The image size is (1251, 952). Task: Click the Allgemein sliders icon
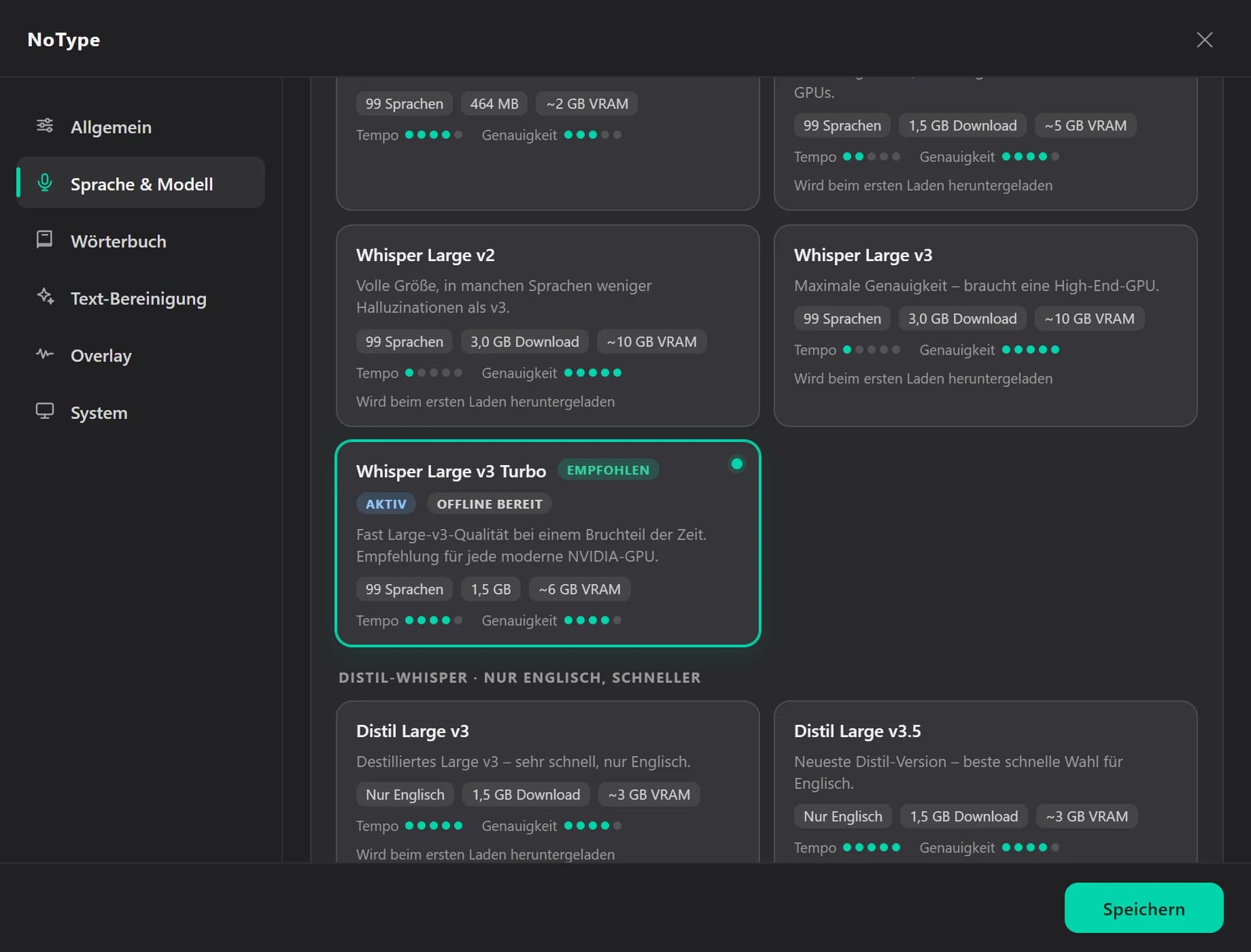tap(45, 126)
